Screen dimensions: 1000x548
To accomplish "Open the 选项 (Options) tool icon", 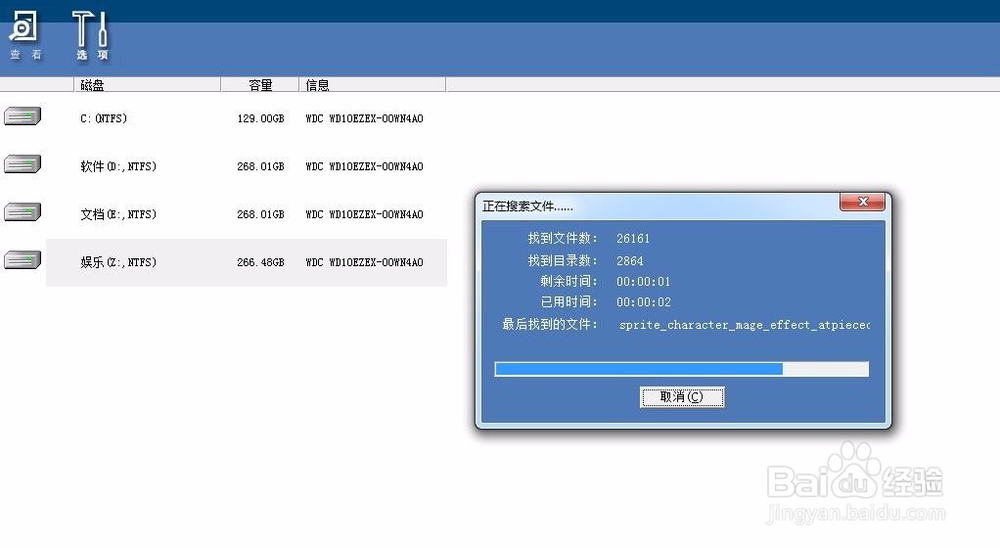I will point(91,36).
